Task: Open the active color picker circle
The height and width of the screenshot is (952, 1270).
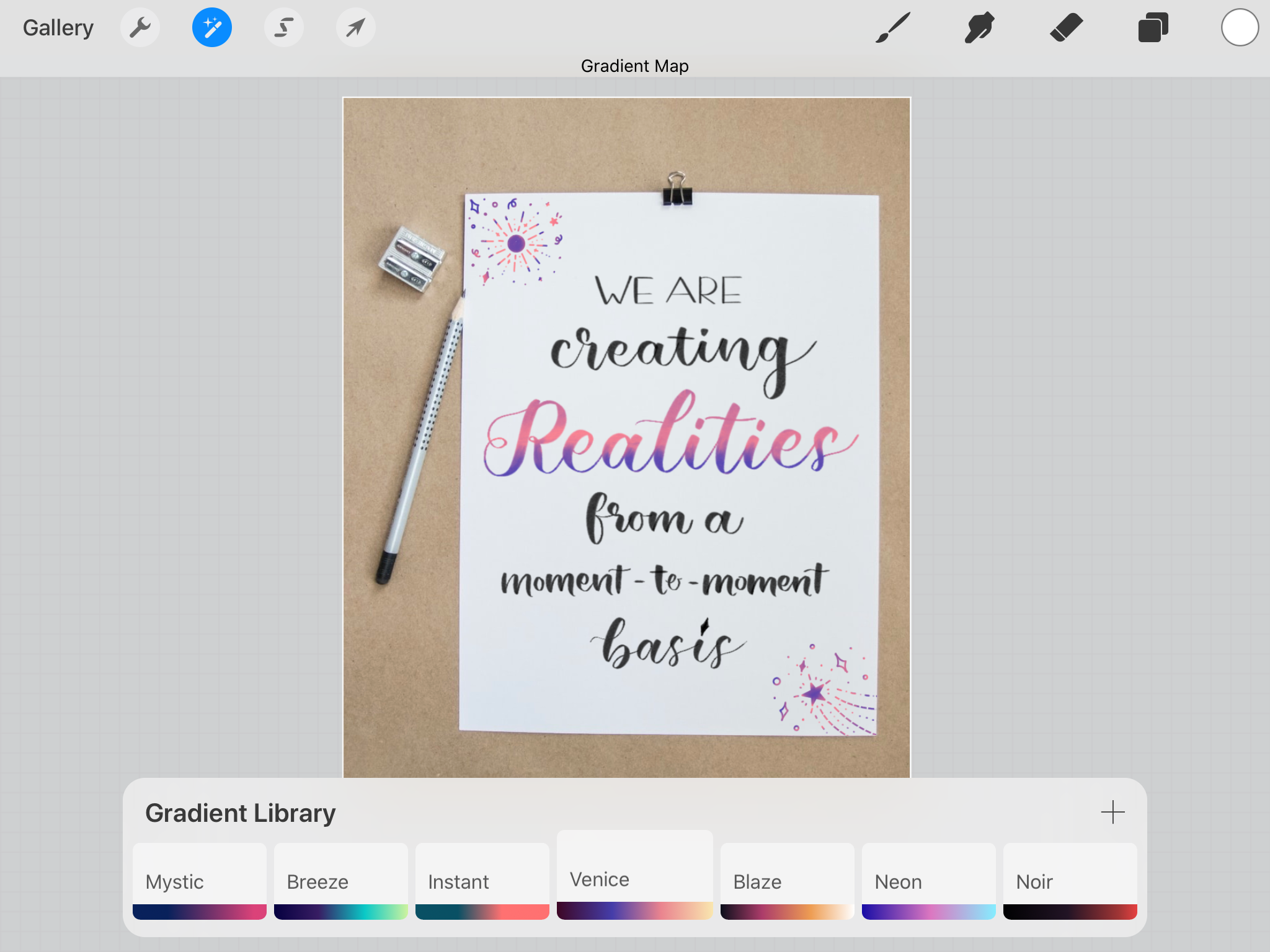Action: point(1239,27)
